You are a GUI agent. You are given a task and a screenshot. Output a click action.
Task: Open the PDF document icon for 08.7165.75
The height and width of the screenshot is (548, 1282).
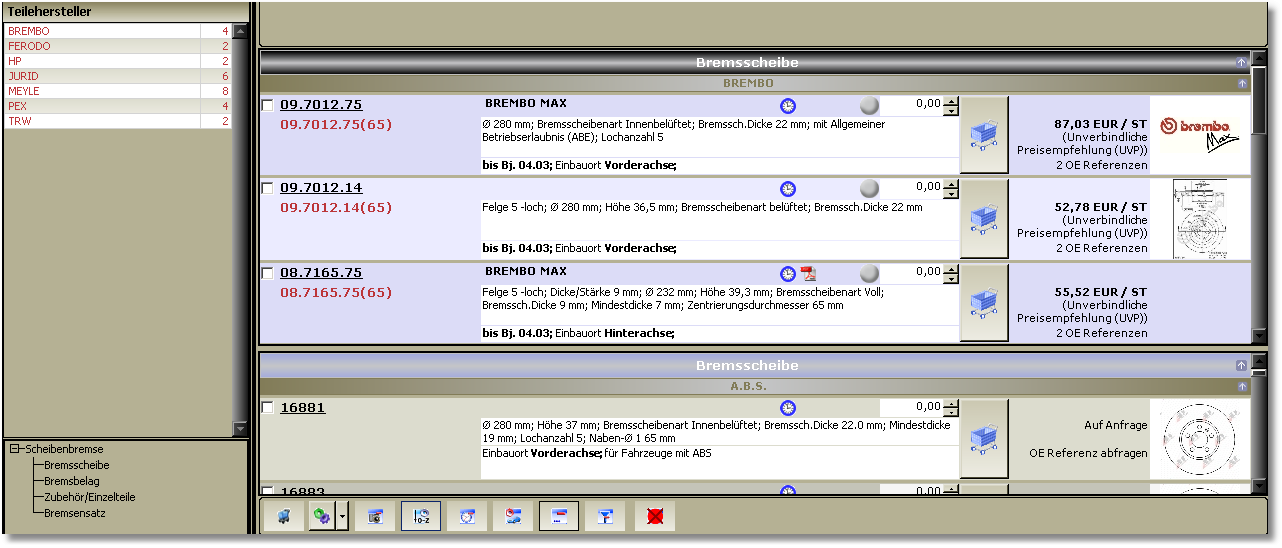808,273
